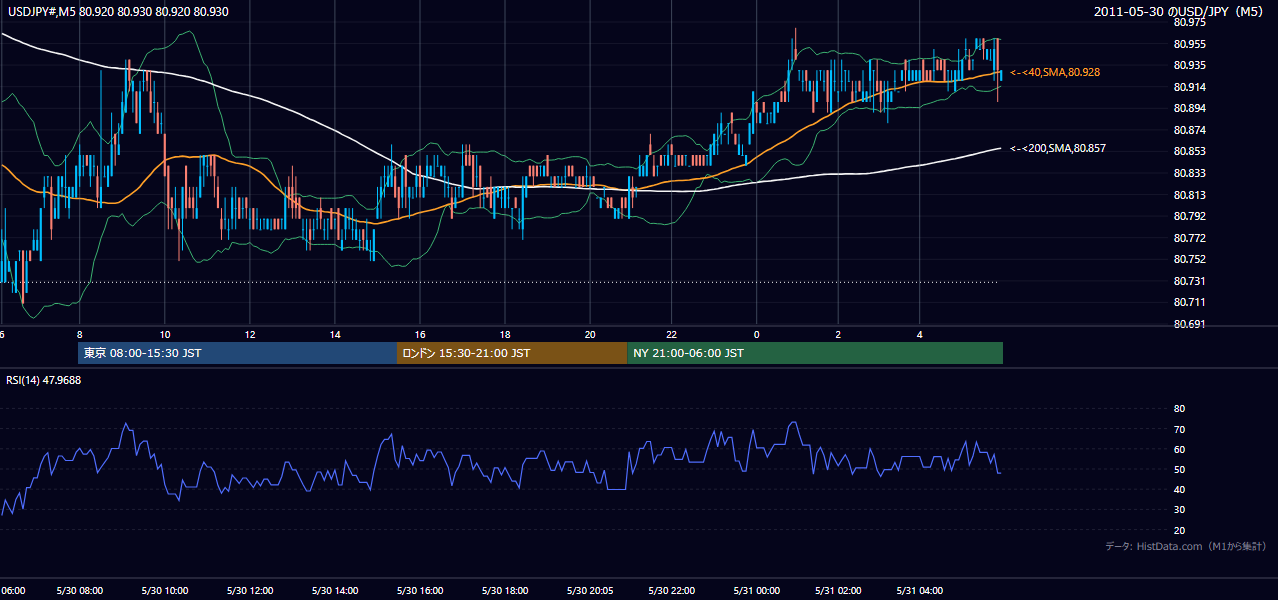The image size is (1278, 600).
Task: Click hour tick '22' under the price chart
Action: pyautogui.click(x=671, y=334)
